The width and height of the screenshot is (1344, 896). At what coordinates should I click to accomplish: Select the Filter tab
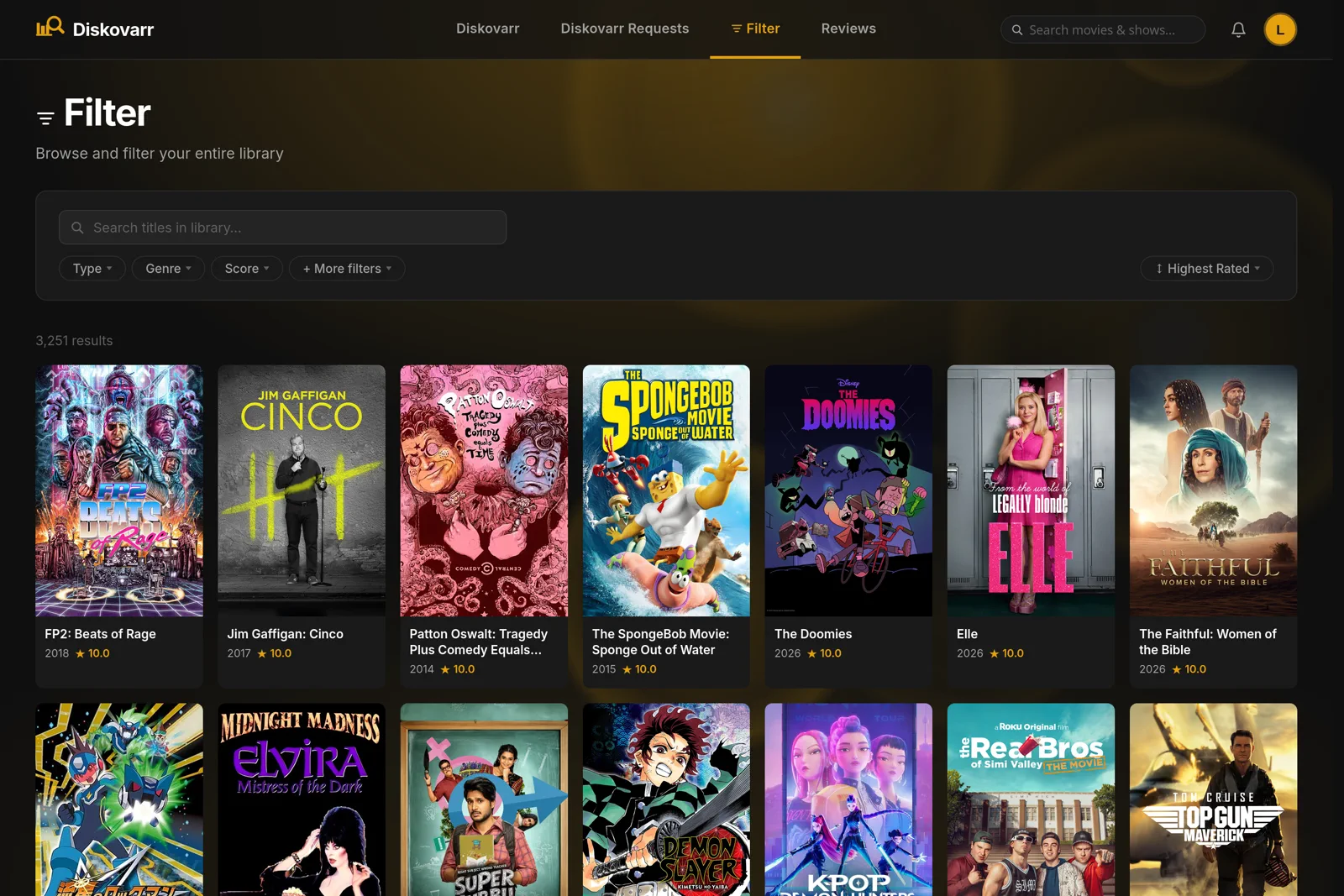click(x=755, y=29)
